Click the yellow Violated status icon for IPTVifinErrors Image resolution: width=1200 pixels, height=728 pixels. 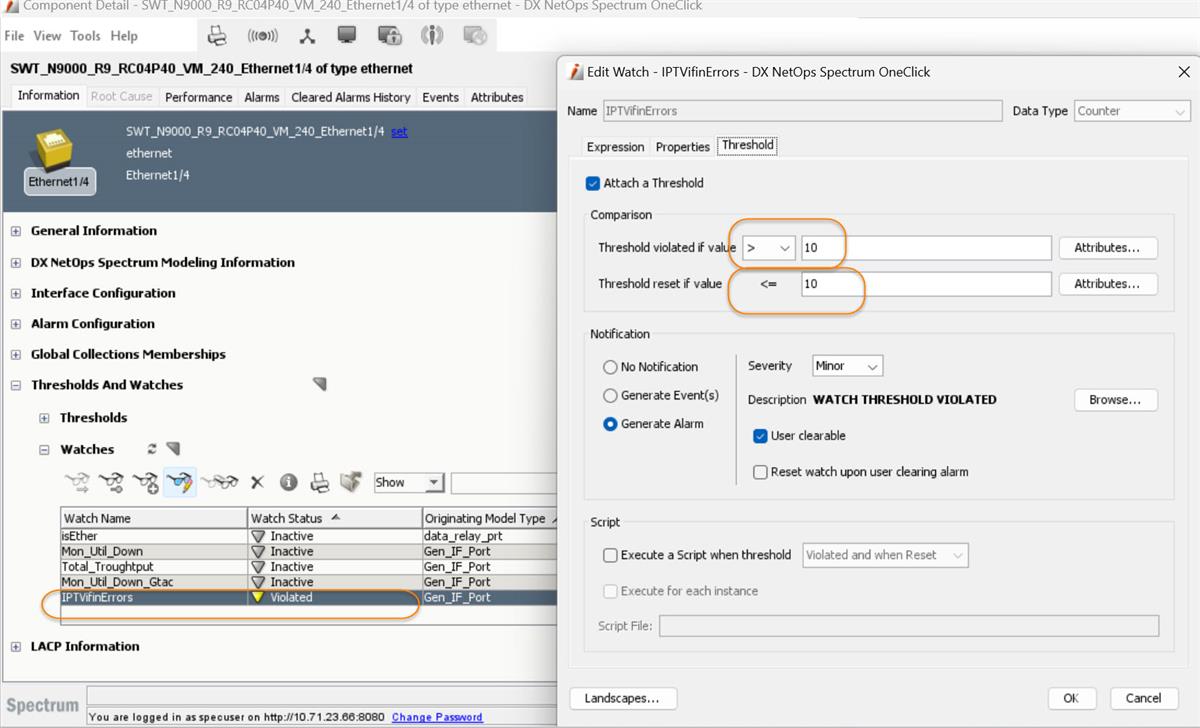(x=258, y=597)
